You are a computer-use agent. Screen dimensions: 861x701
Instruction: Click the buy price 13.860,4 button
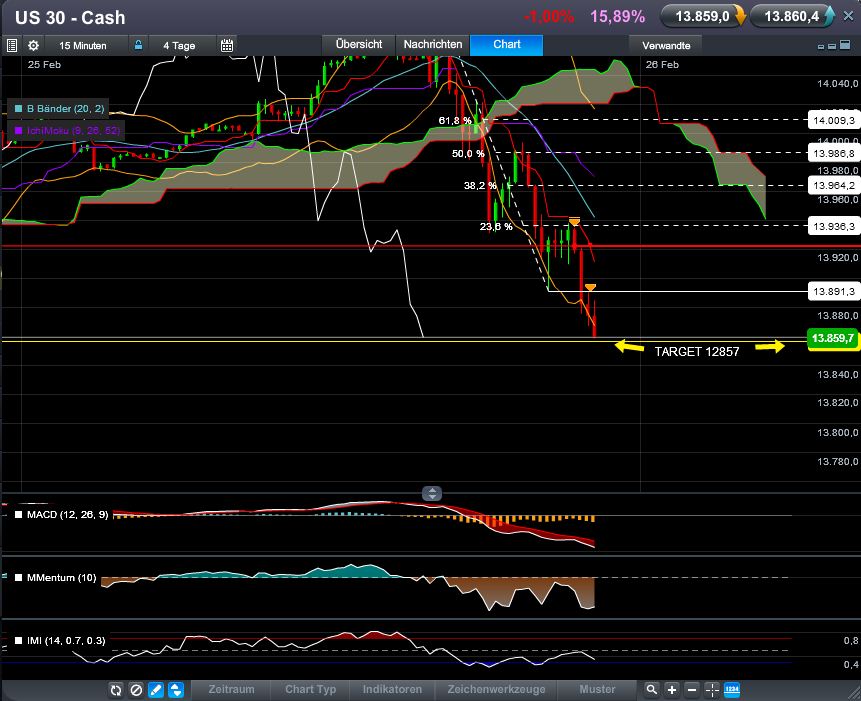click(x=793, y=16)
